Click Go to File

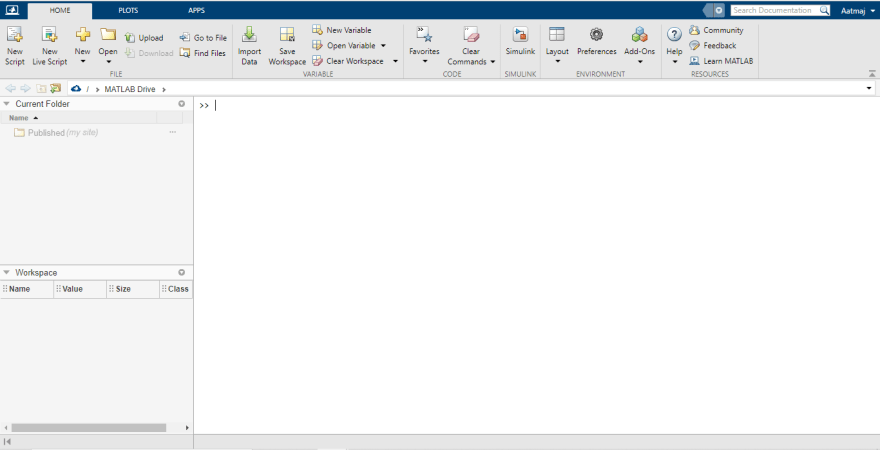(203, 38)
